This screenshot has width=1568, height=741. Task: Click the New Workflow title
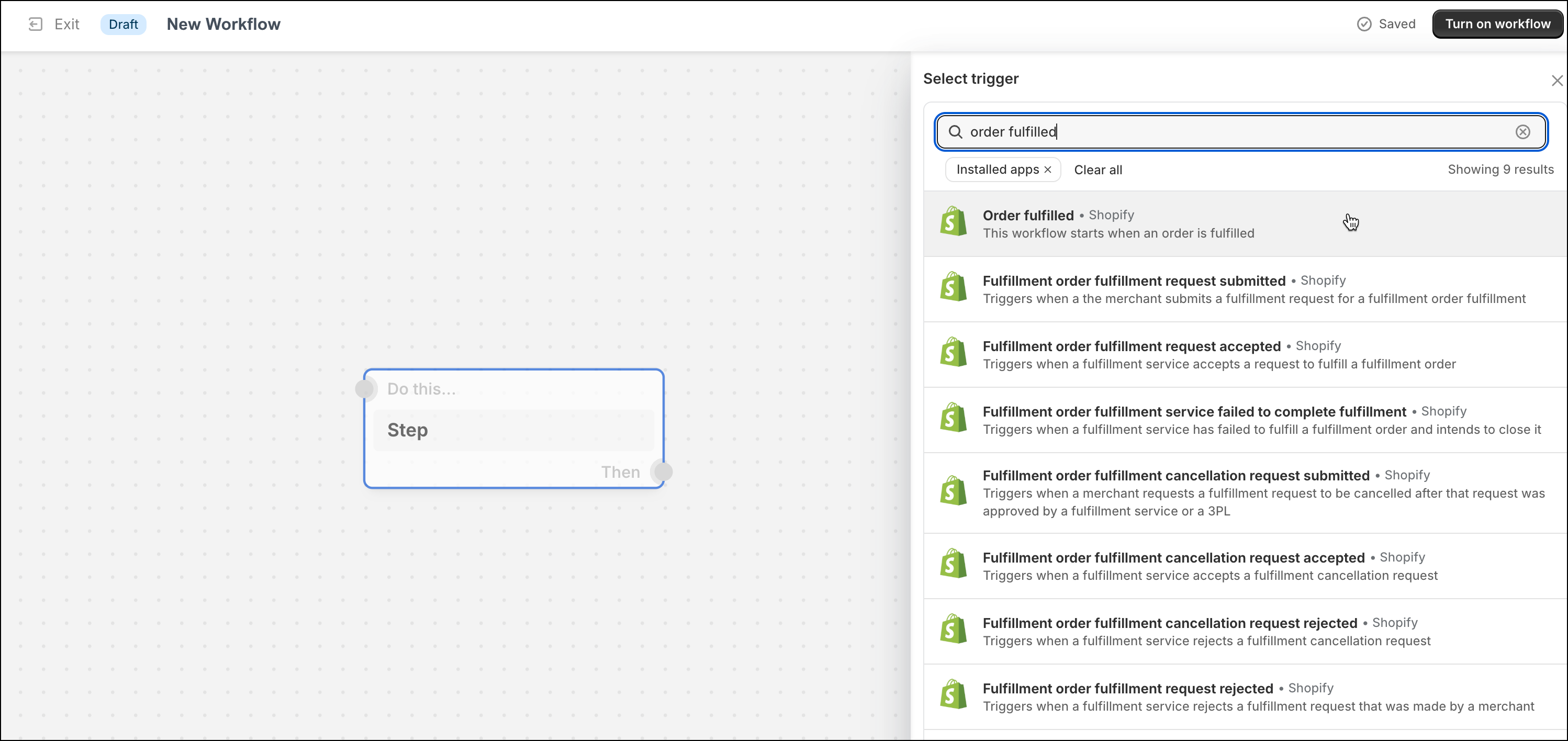pyautogui.click(x=223, y=25)
